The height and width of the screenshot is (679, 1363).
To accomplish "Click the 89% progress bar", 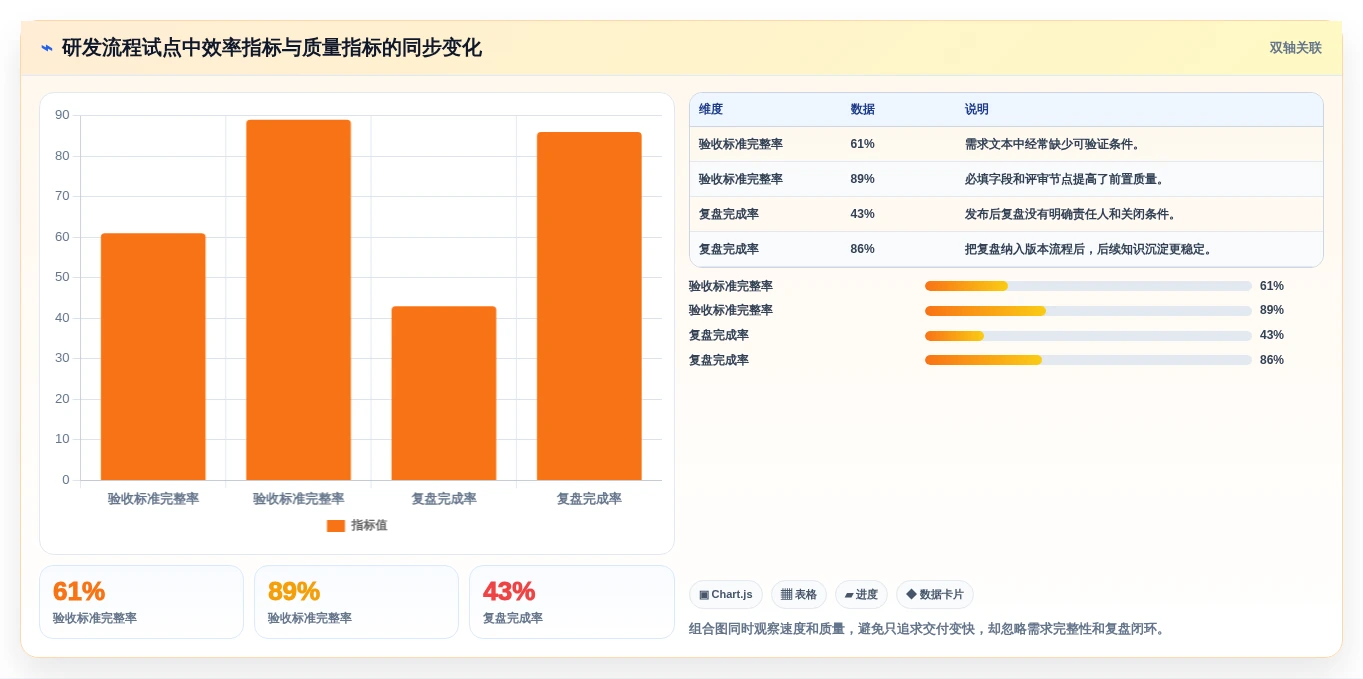I will point(1088,311).
